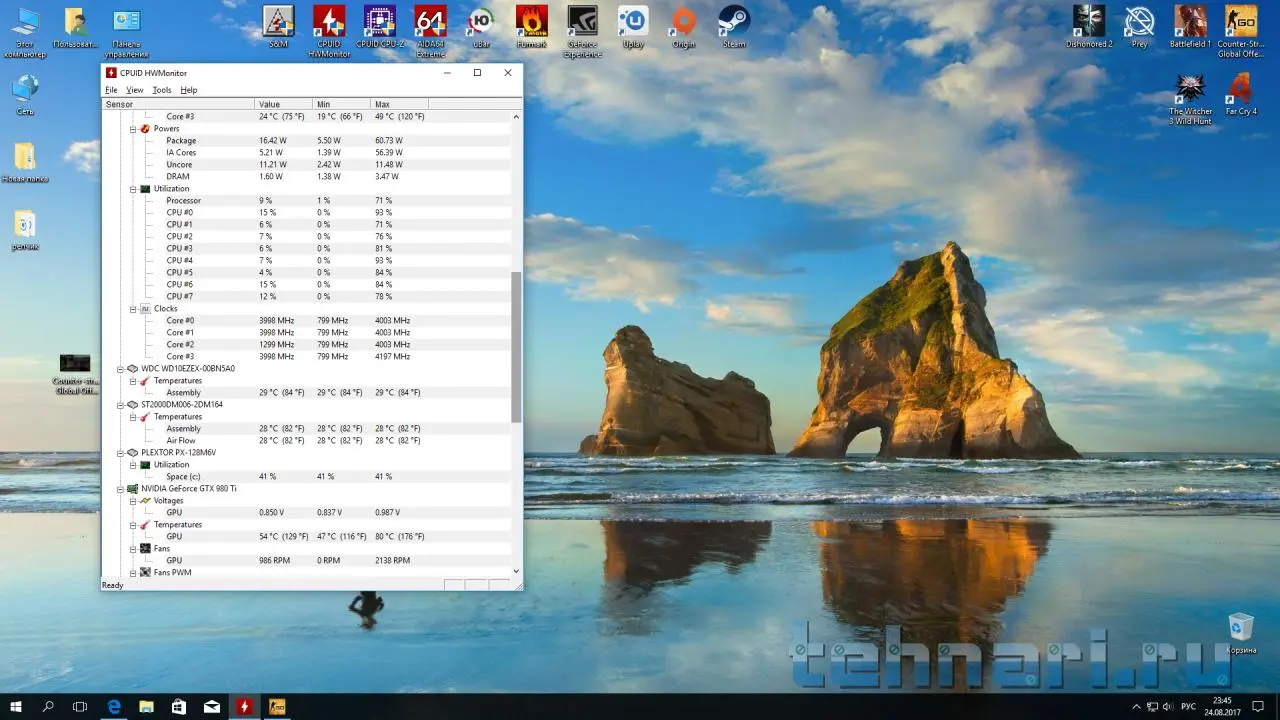Open the View menu
1280x720 pixels.
(x=134, y=90)
